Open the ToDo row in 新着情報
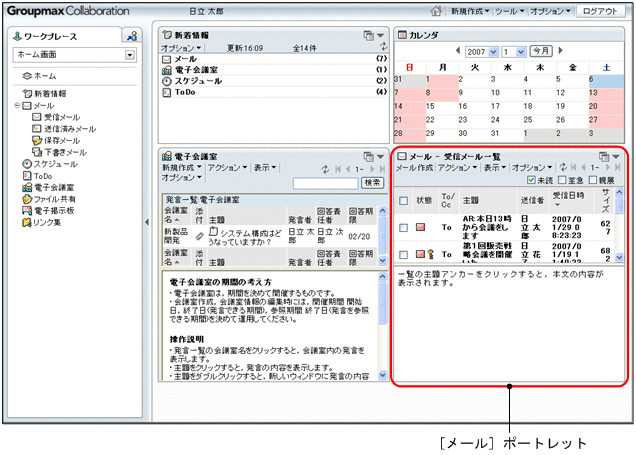This screenshot has width=636, height=455. click(274, 92)
